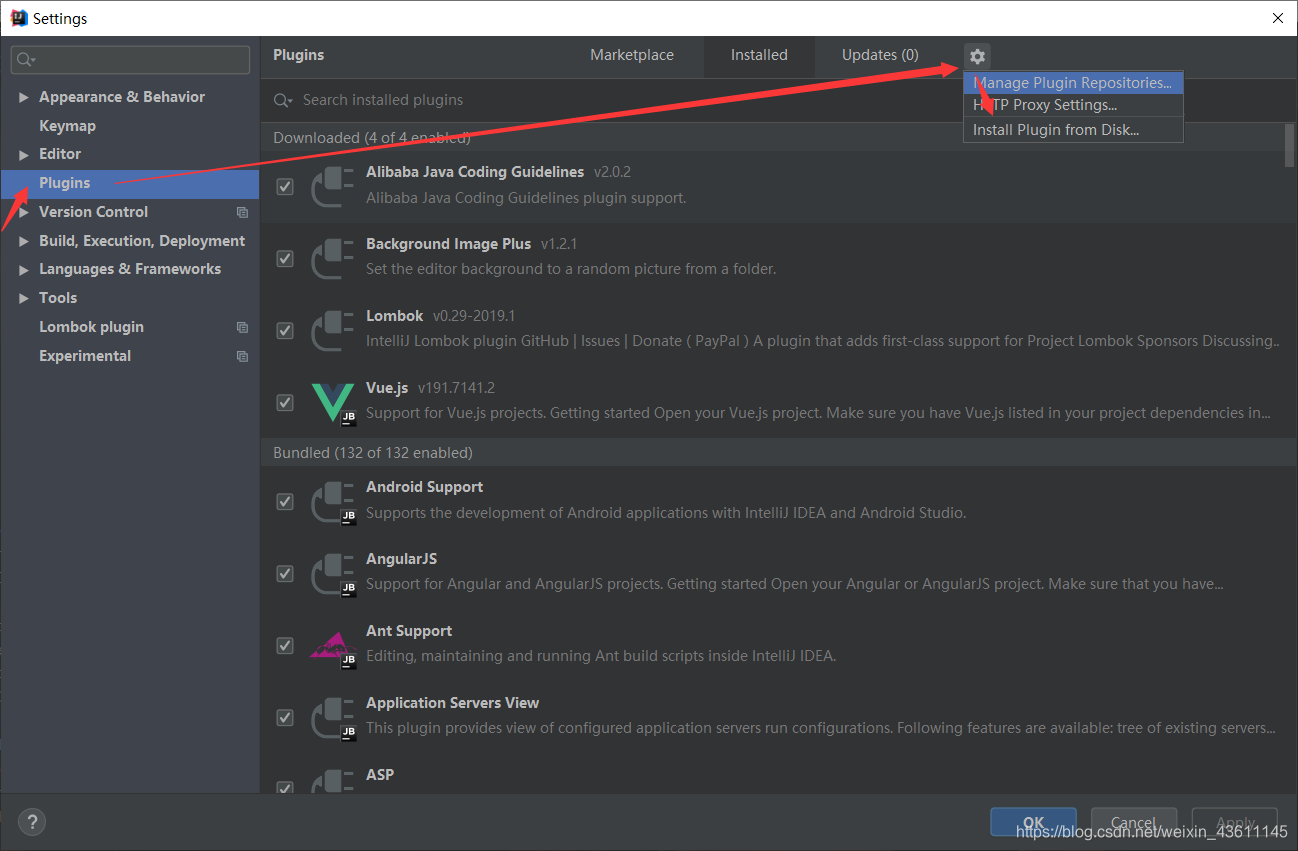Click the Background Image Plus plugin icon
This screenshot has height=851, width=1298.
(x=332, y=258)
